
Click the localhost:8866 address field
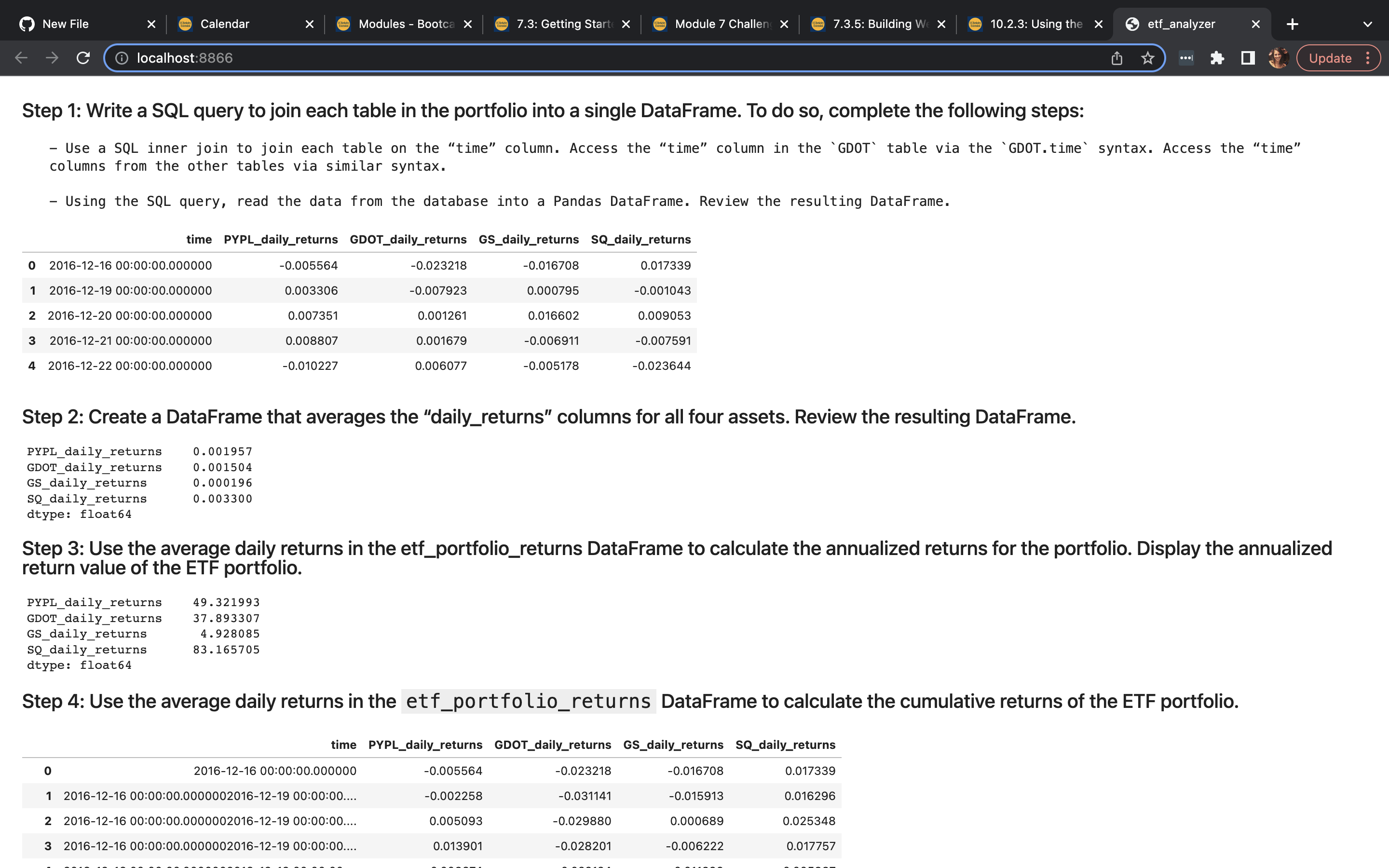coord(574,58)
